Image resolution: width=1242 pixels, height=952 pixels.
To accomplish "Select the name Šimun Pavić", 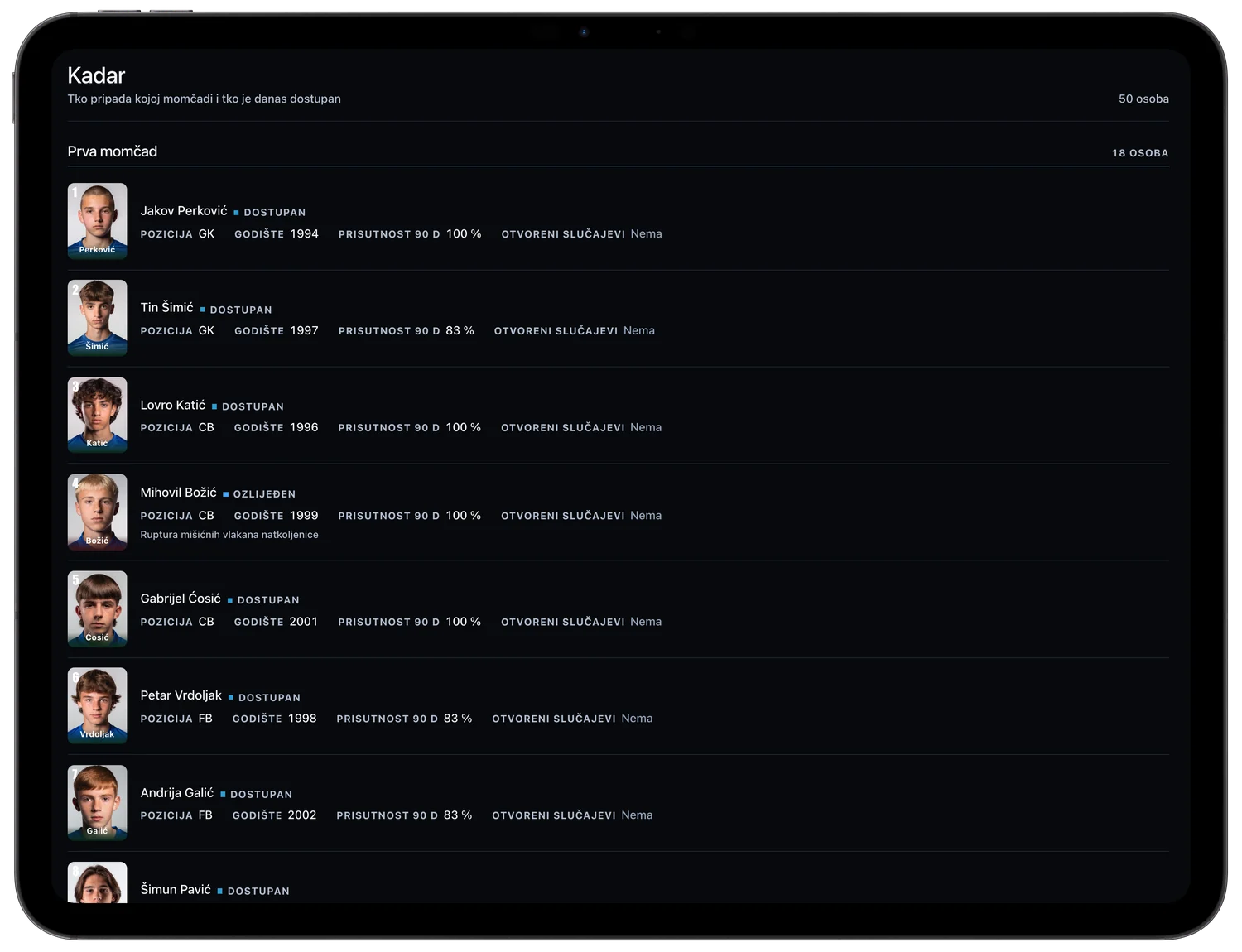I will point(176,890).
